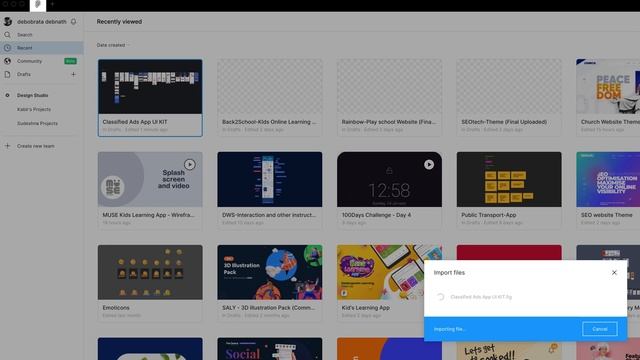Open Church Website Theme thumbnail
640x360 pixels.
tap(608, 87)
